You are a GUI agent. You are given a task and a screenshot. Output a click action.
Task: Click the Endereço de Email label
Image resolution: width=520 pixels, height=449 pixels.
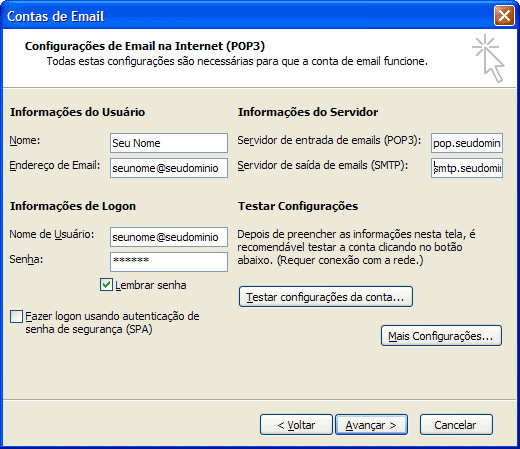(x=55, y=166)
